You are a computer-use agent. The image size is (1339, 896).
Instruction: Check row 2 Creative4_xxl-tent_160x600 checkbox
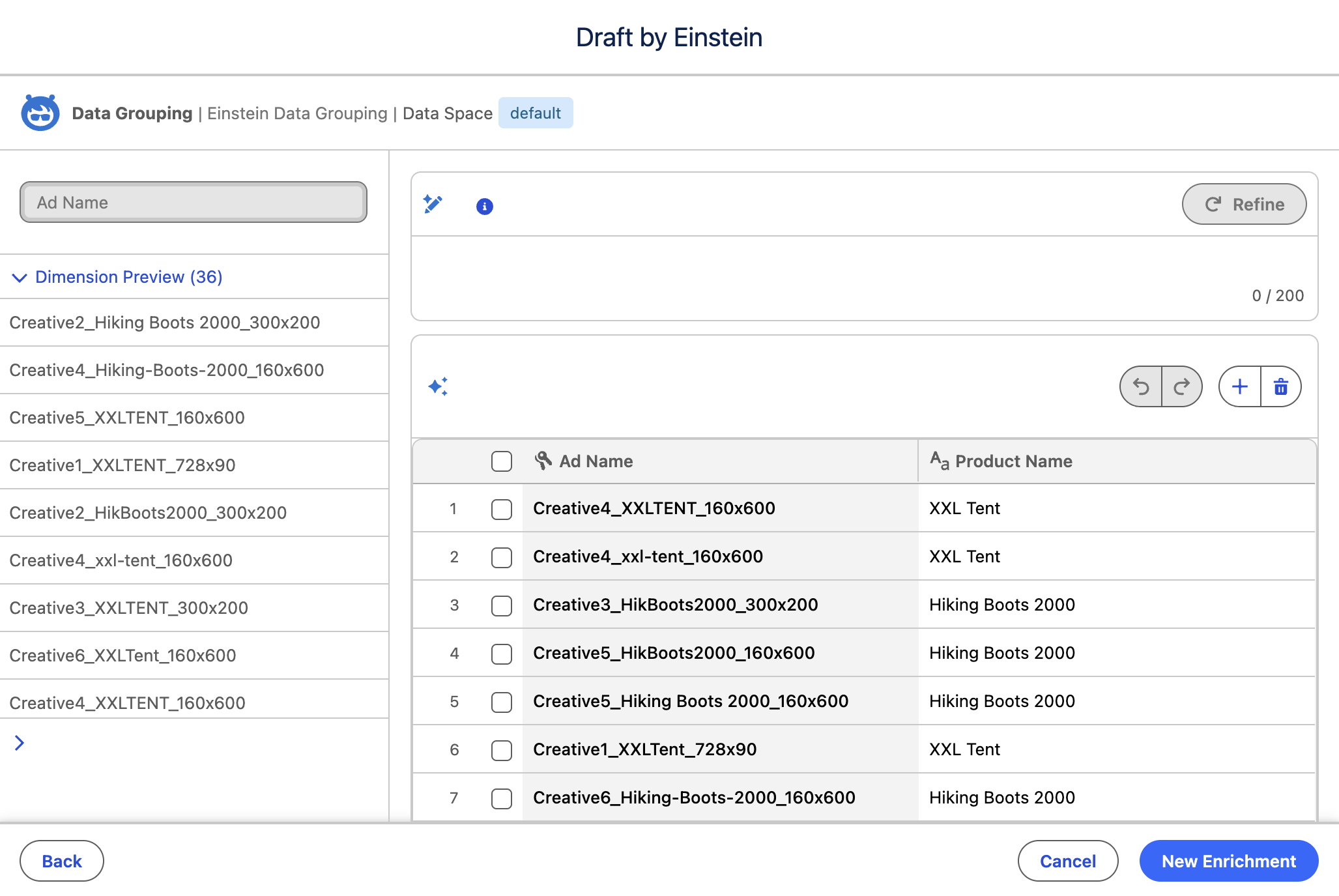tap(502, 557)
